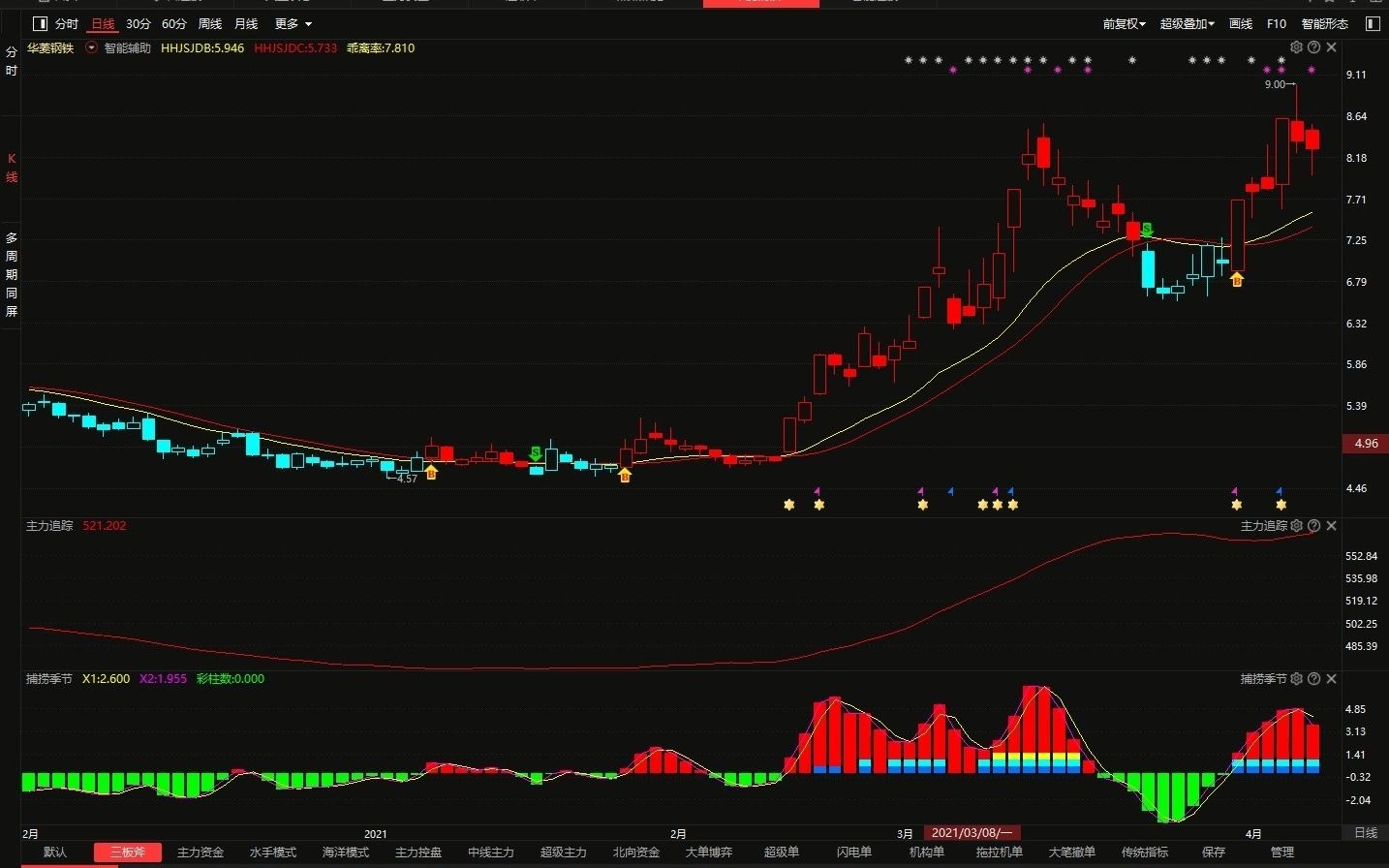The height and width of the screenshot is (868, 1389).
Task: Open the 前复权 adjustment dropdown
Action: tap(1124, 24)
